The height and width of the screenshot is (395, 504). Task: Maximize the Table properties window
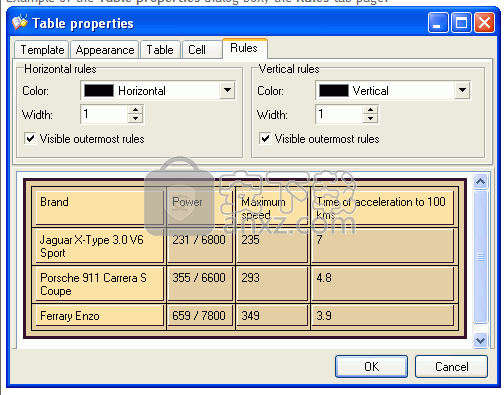pos(461,23)
